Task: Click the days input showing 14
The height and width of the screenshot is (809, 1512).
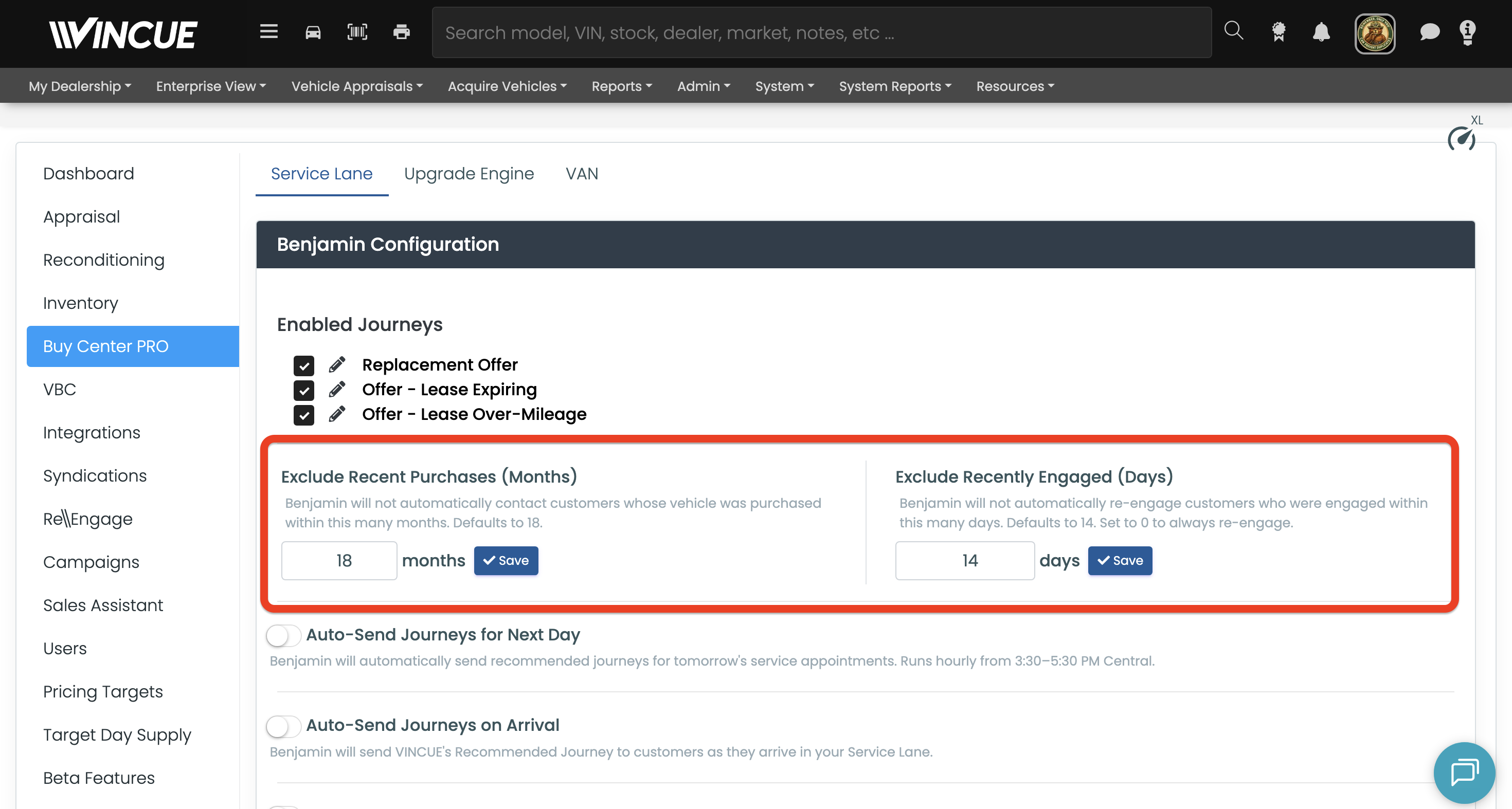Action: (x=964, y=561)
